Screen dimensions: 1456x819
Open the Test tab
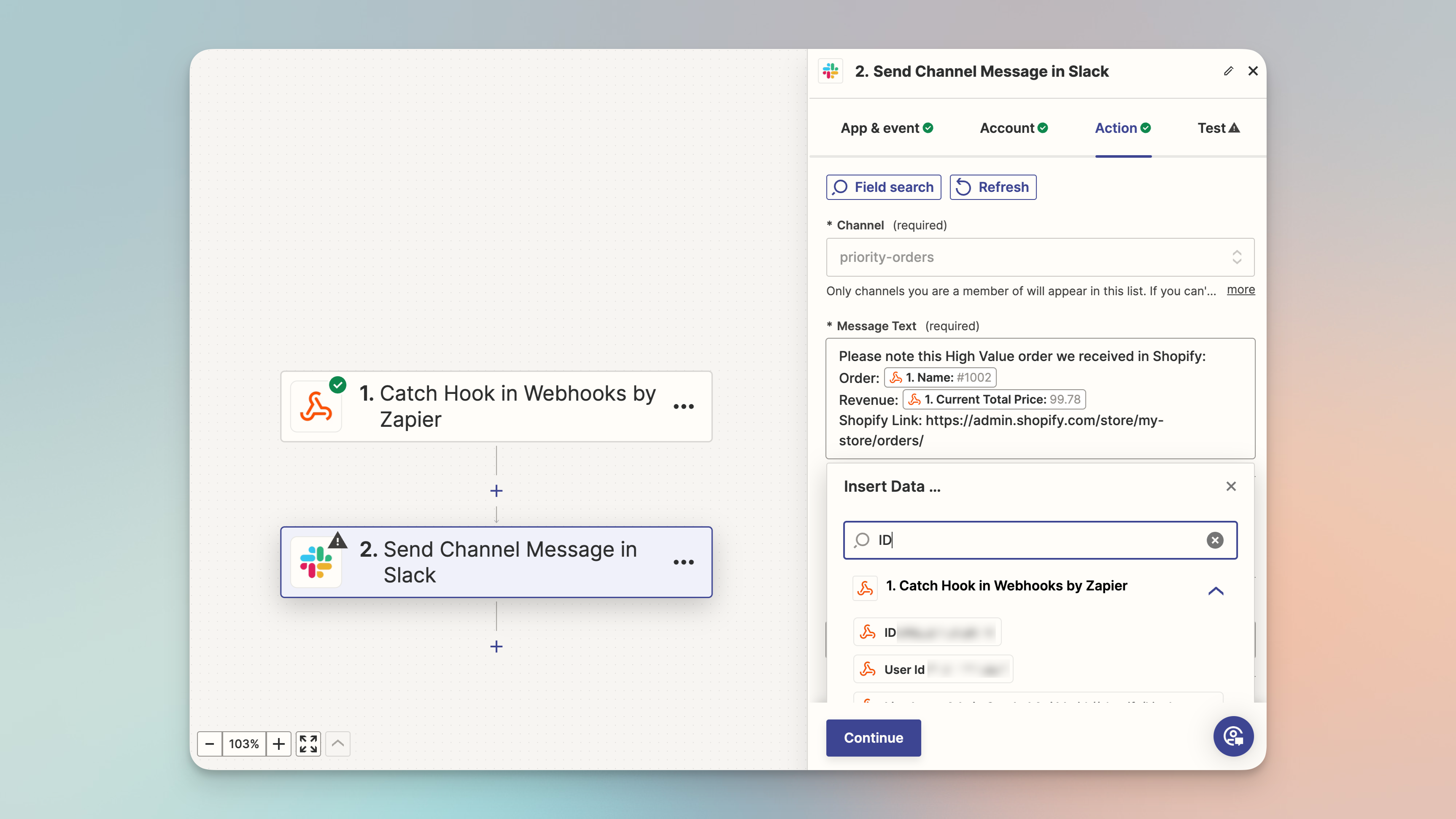coord(1219,128)
